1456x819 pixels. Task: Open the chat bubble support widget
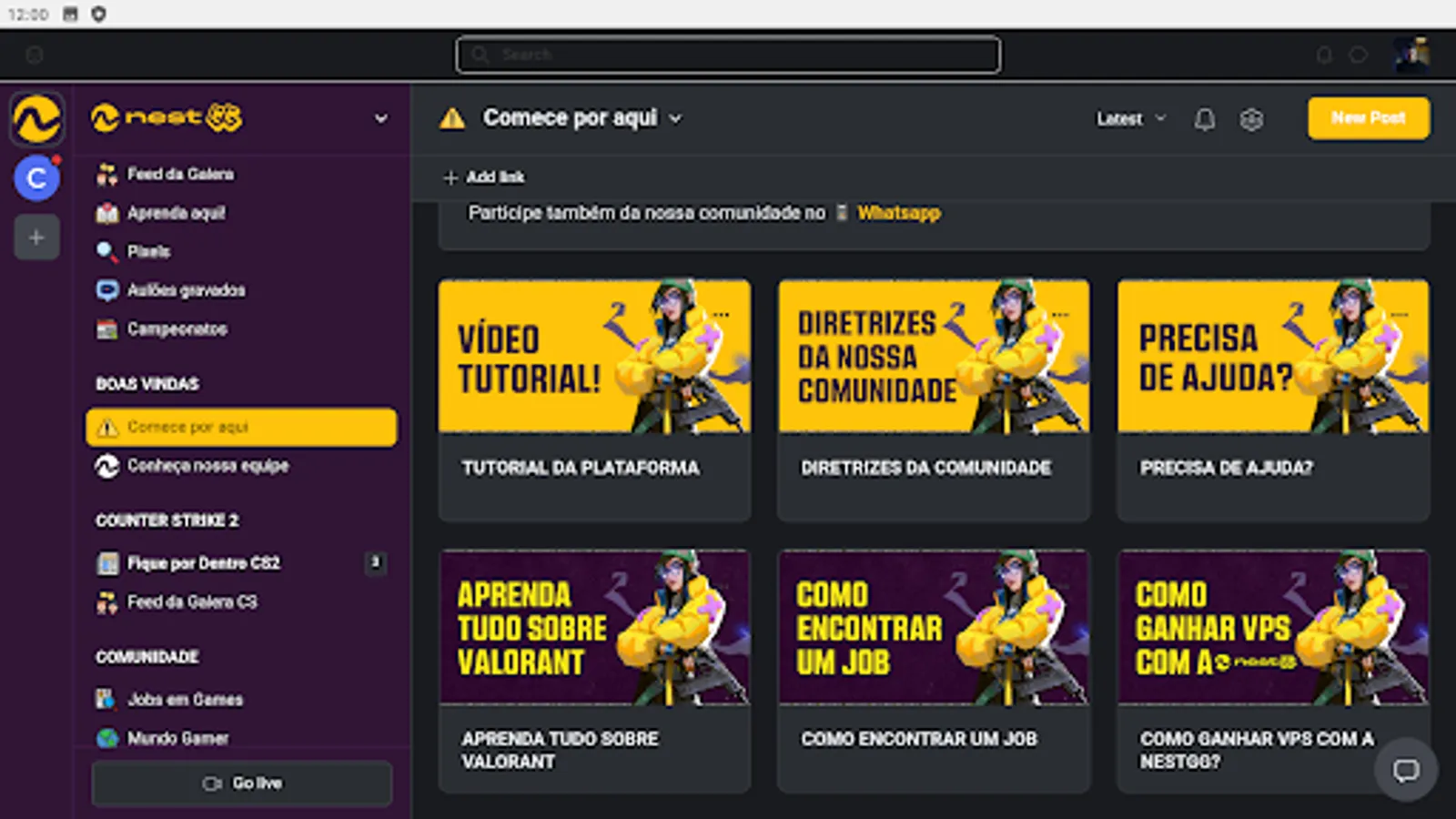(1406, 771)
